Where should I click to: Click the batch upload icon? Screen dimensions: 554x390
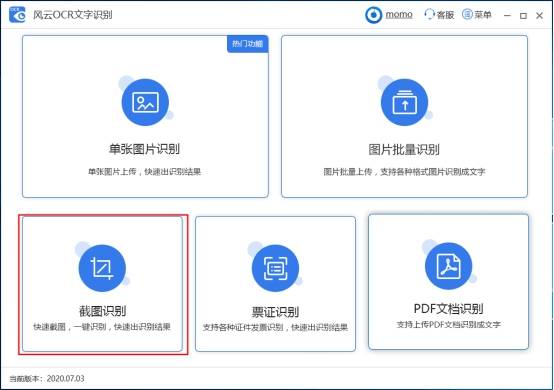[404, 102]
